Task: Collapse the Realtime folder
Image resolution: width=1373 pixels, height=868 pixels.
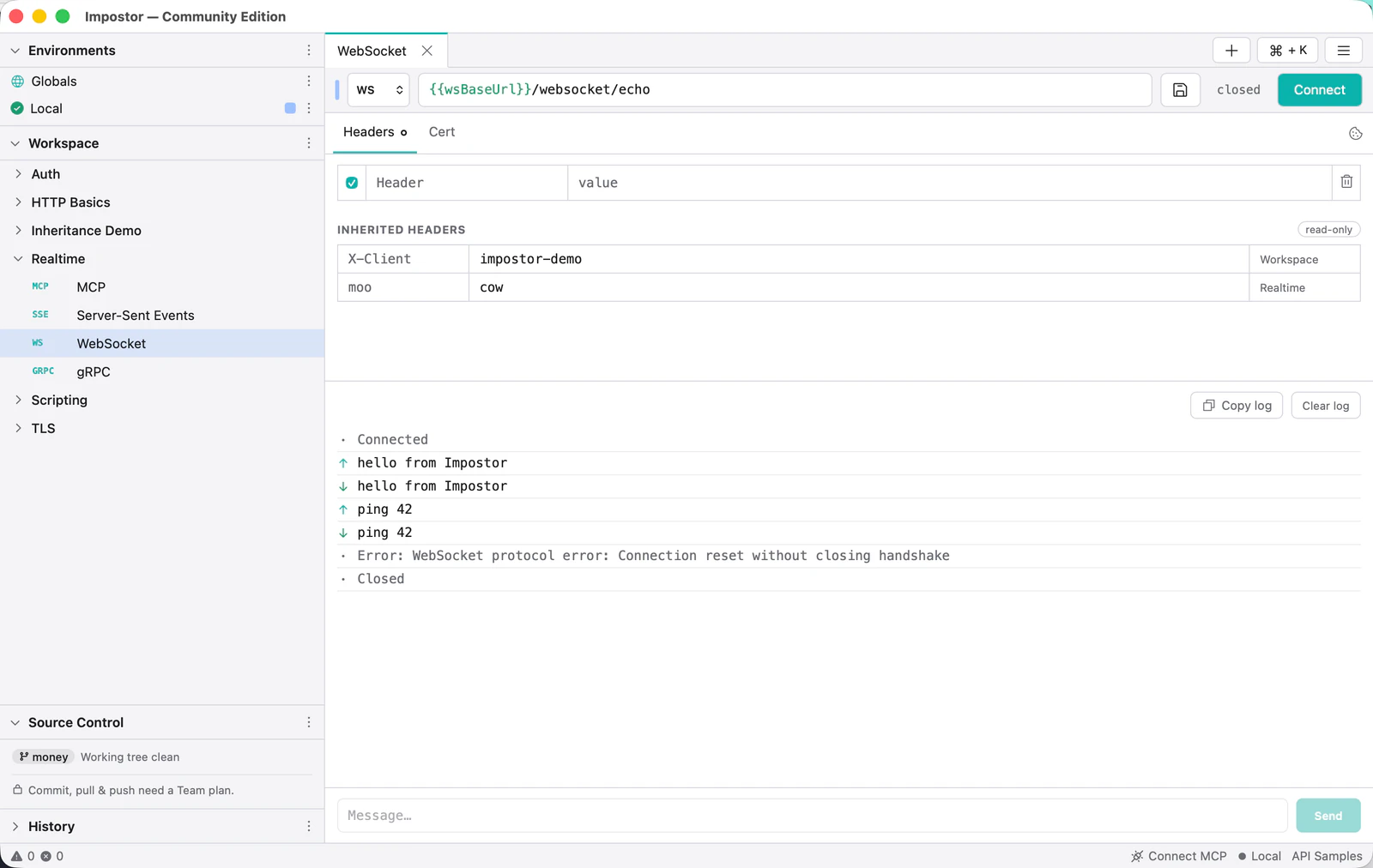Action: coord(18,258)
